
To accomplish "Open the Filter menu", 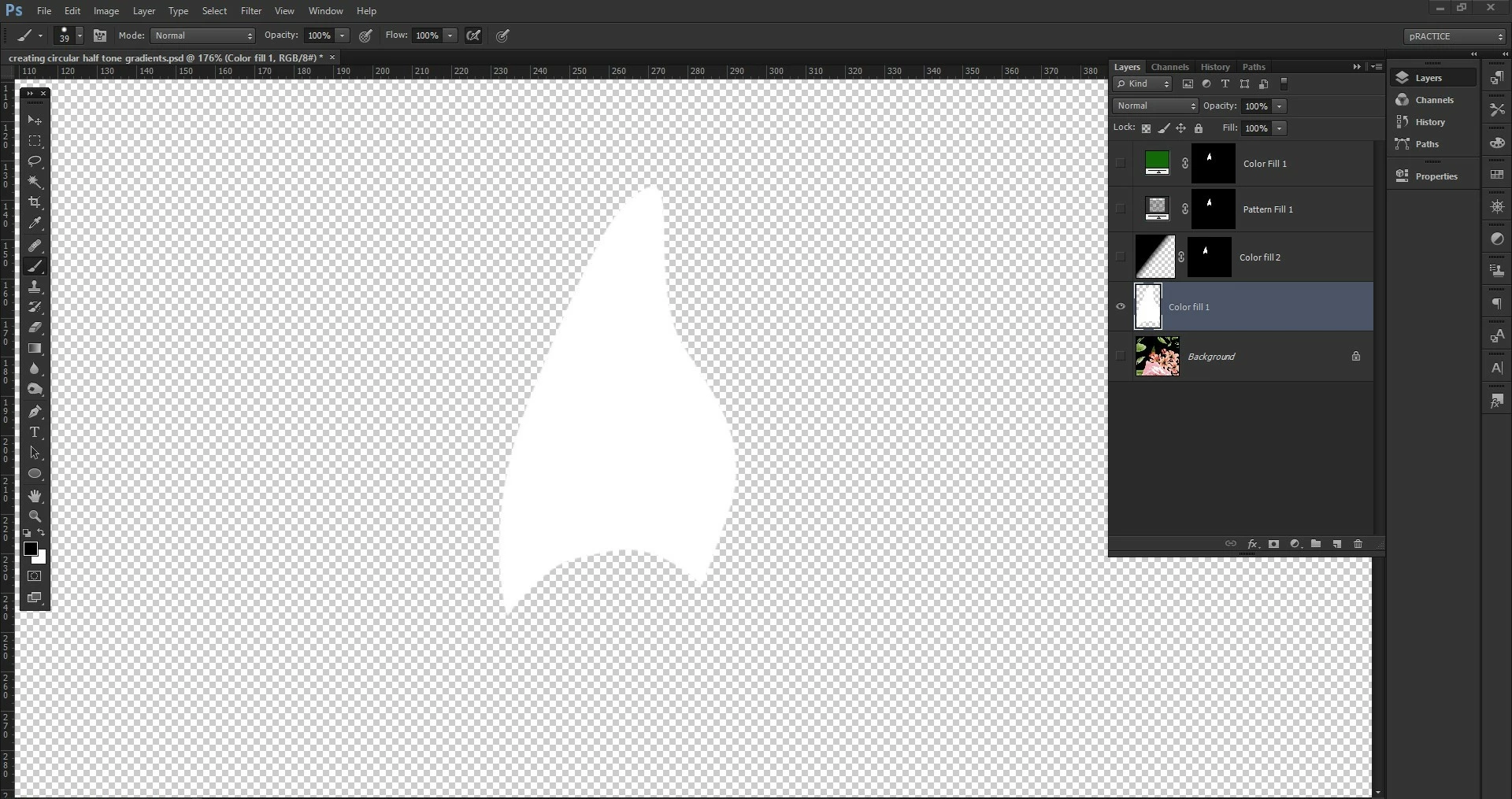I will [x=251, y=11].
